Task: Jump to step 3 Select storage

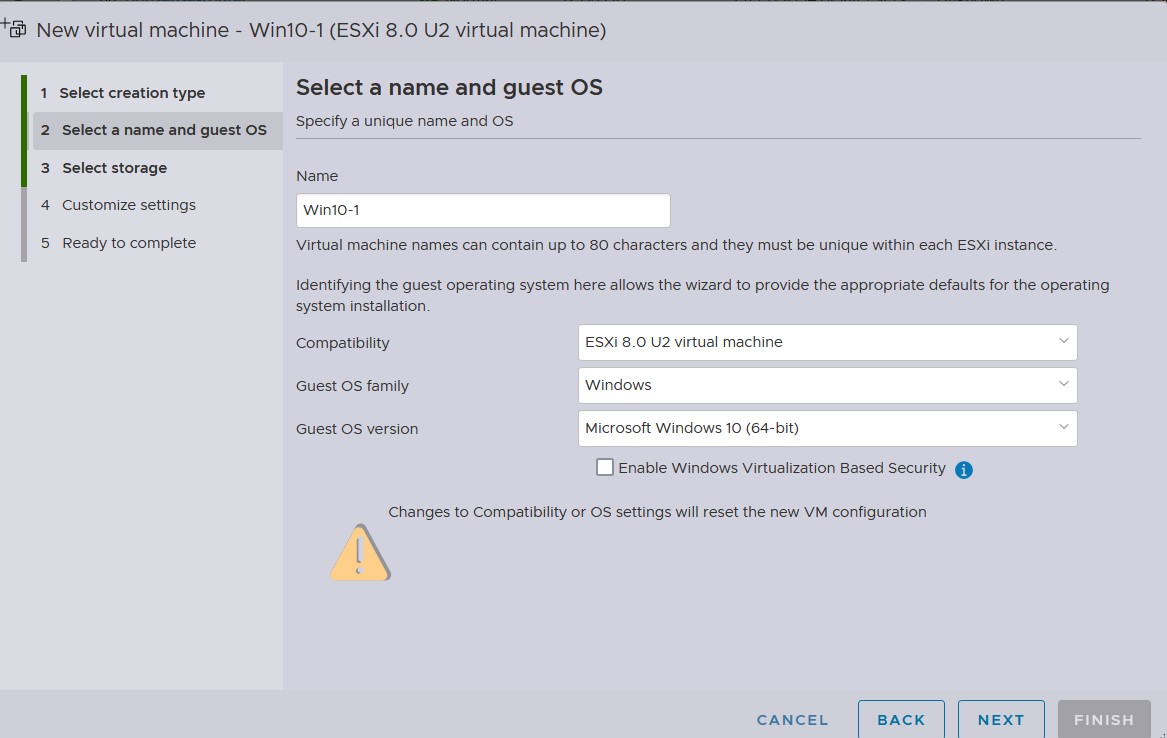Action: tap(114, 168)
